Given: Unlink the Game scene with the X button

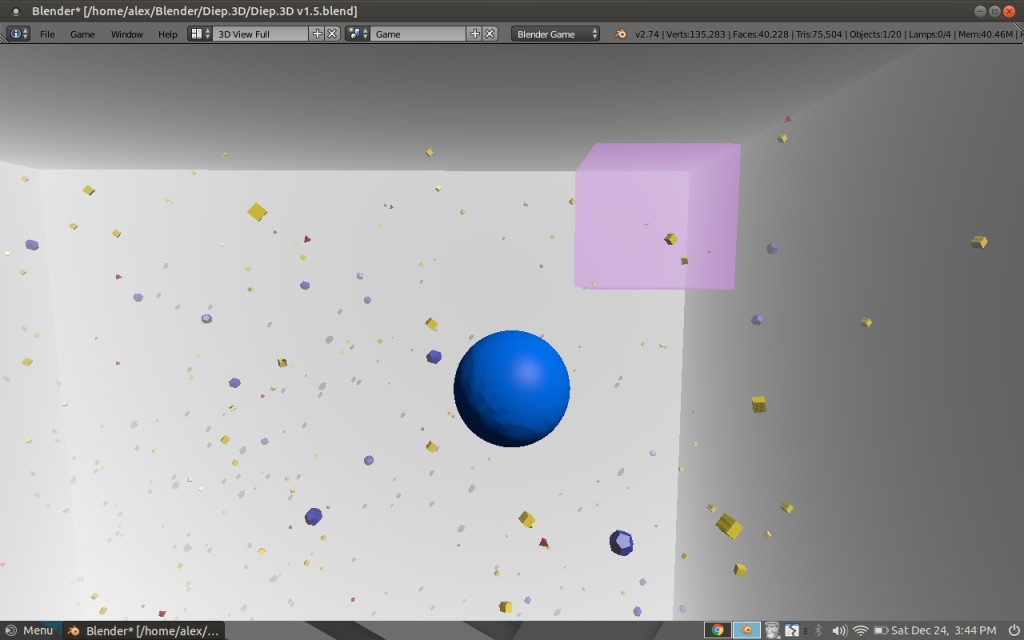Looking at the screenshot, I should click(489, 33).
